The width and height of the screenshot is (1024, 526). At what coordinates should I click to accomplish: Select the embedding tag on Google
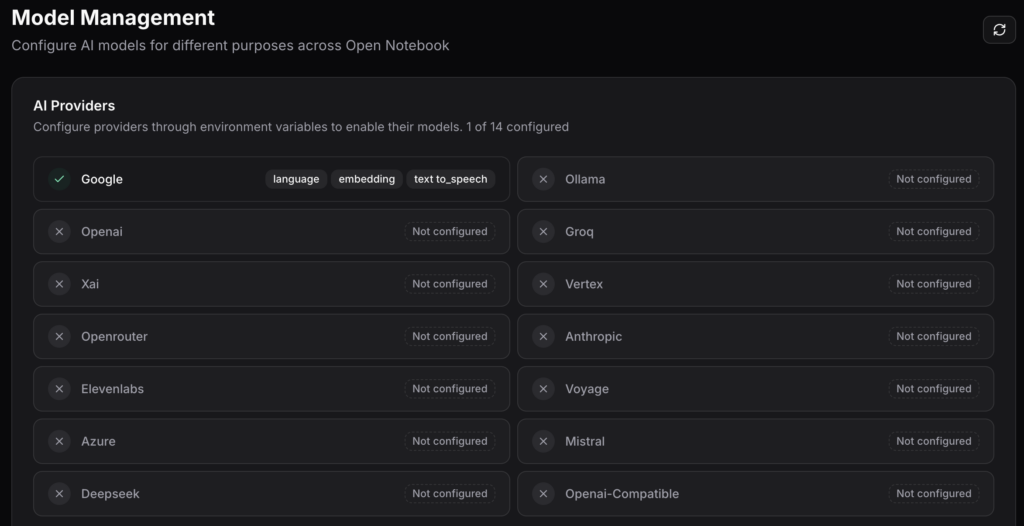(366, 179)
